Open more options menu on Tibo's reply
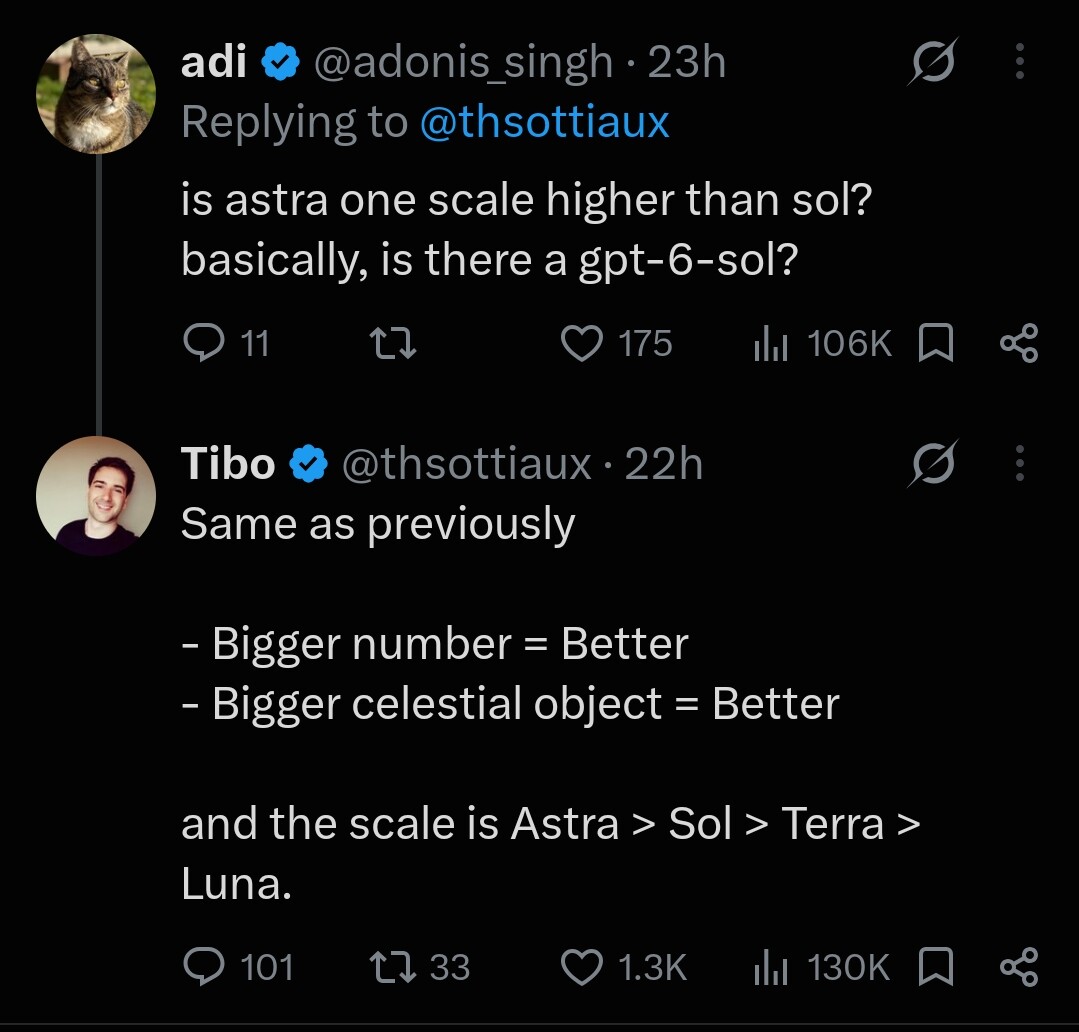The width and height of the screenshot is (1079, 1032). (x=1020, y=463)
